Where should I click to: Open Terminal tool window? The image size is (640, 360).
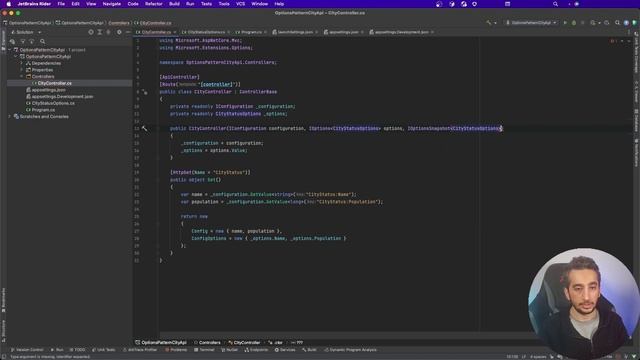point(204,350)
